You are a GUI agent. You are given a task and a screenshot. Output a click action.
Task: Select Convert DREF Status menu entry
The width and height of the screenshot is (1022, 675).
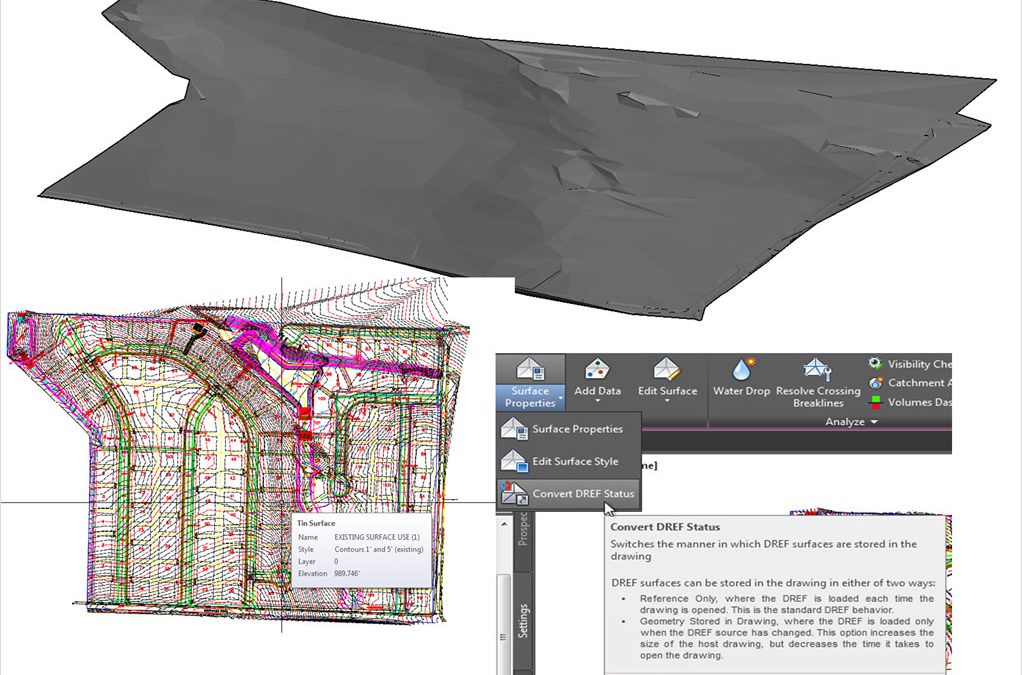click(568, 494)
